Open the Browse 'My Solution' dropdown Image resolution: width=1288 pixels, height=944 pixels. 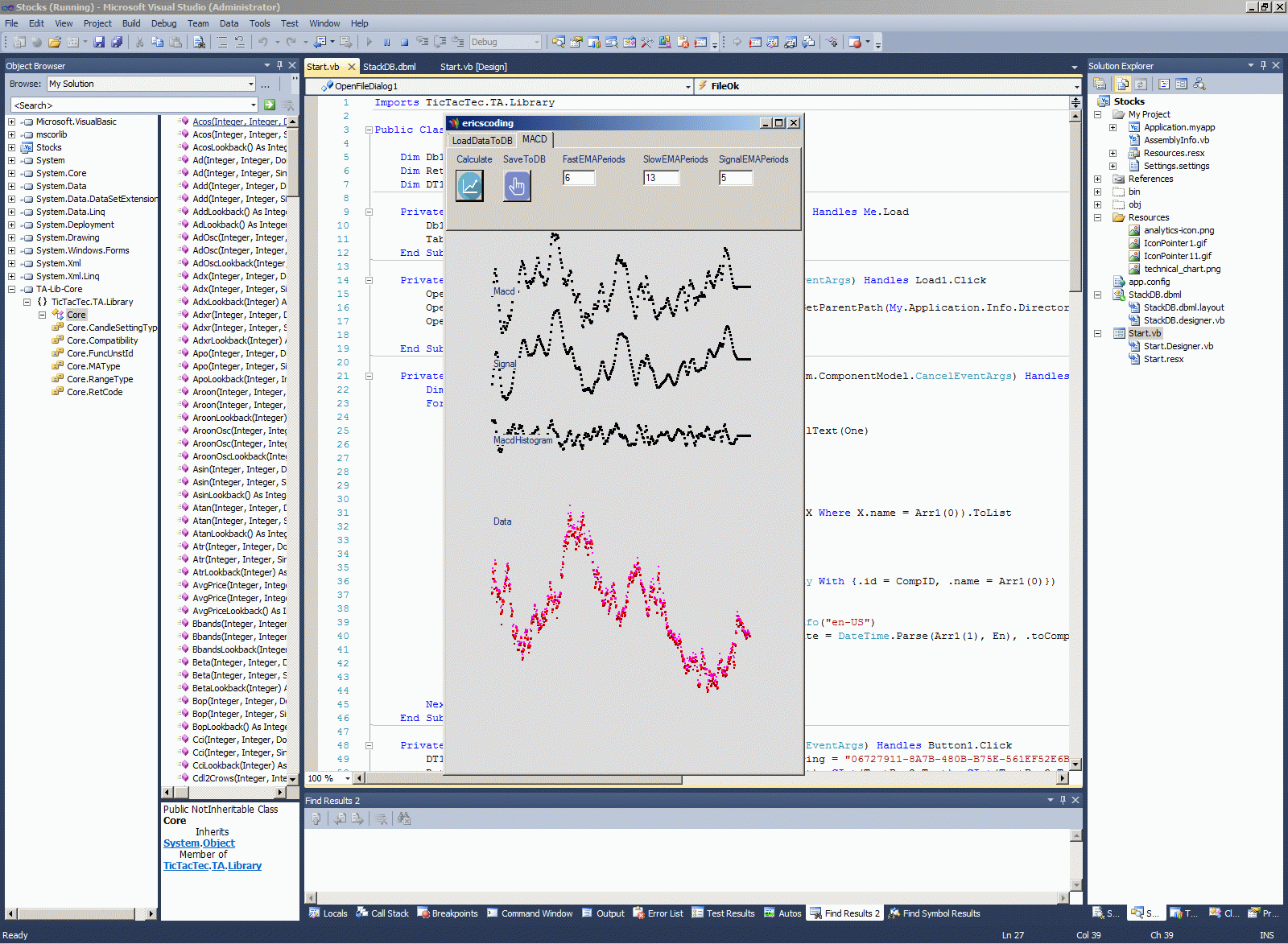click(251, 84)
